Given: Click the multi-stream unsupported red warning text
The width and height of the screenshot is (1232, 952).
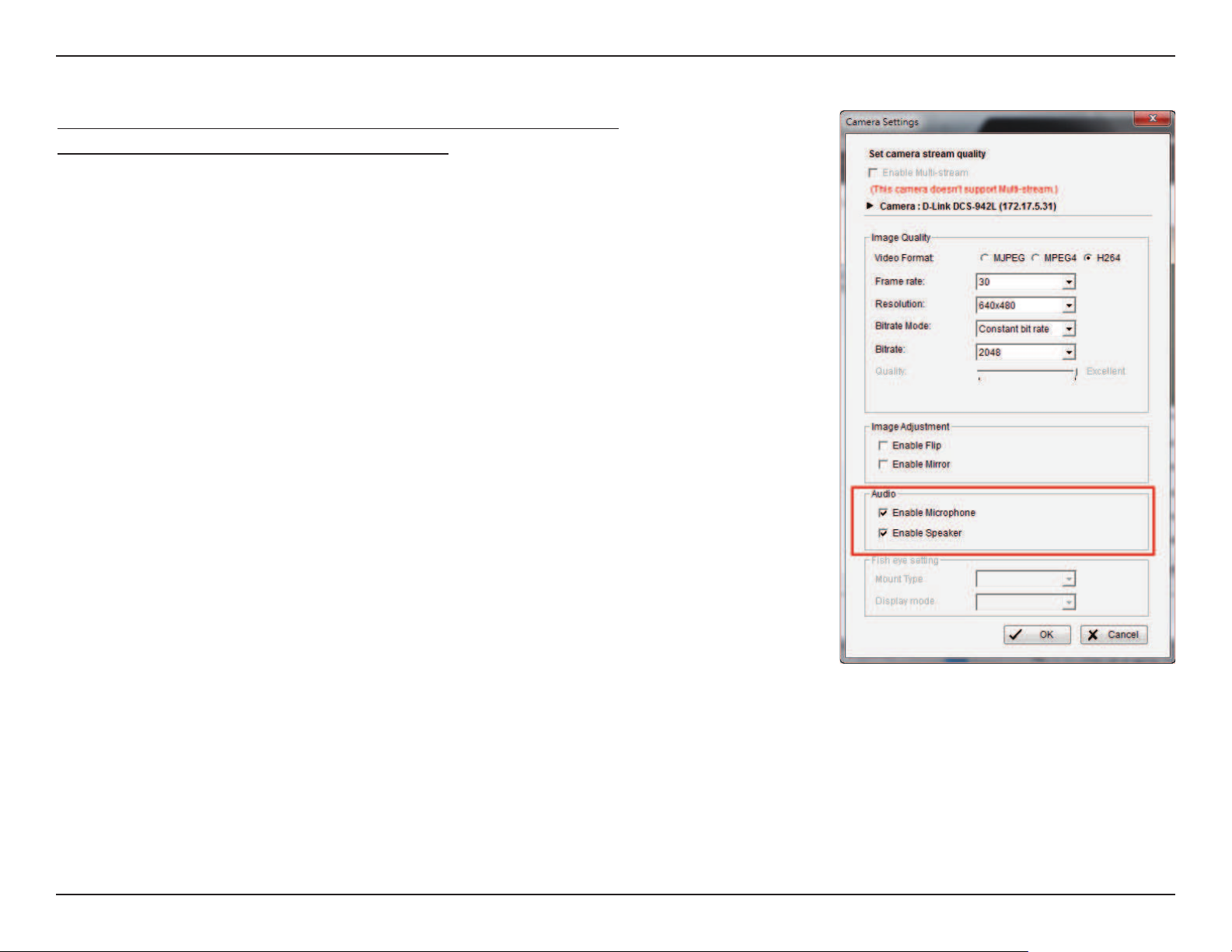Looking at the screenshot, I should pyautogui.click(x=964, y=190).
